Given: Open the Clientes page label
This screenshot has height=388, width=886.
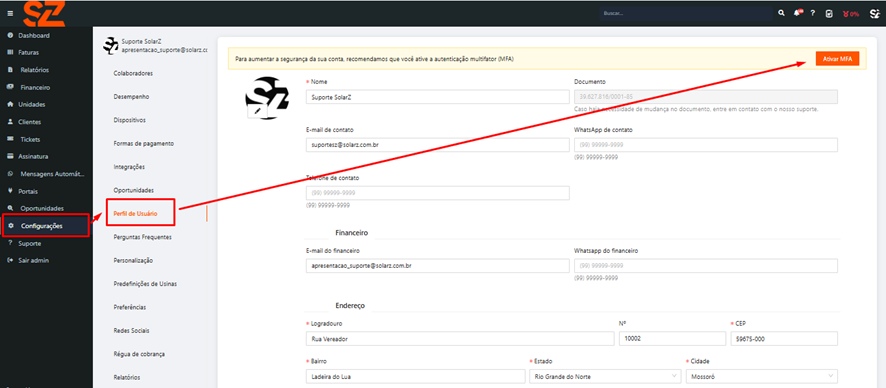Looking at the screenshot, I should [x=29, y=122].
